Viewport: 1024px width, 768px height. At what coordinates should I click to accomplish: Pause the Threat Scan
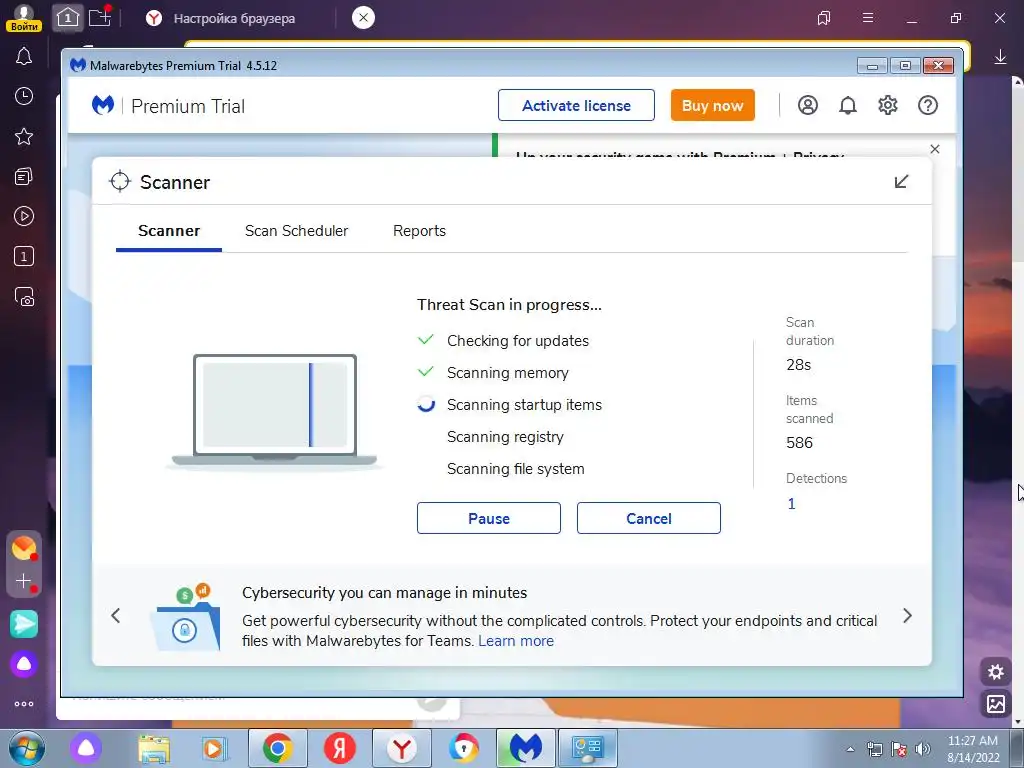pos(488,518)
